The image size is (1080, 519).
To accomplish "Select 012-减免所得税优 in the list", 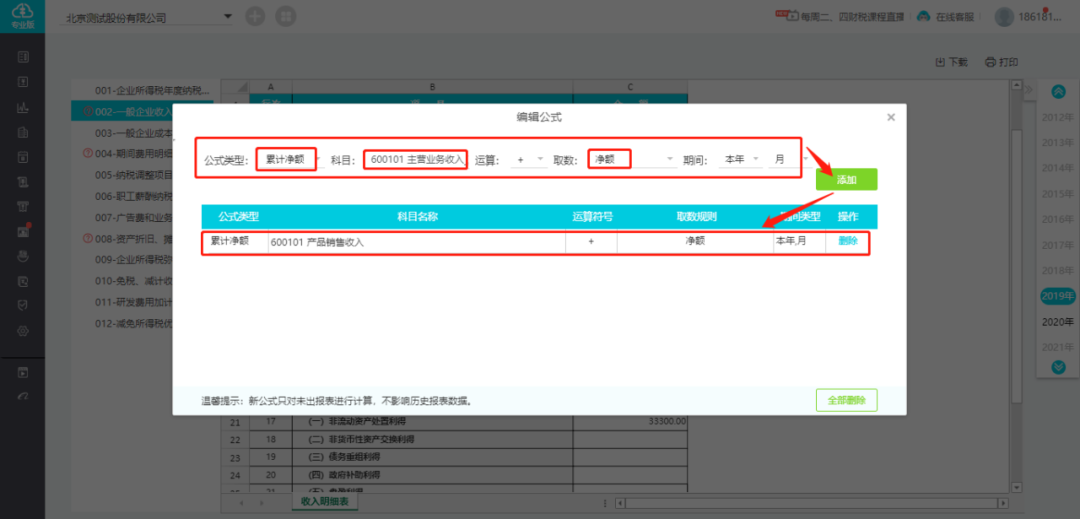I will coord(134,324).
